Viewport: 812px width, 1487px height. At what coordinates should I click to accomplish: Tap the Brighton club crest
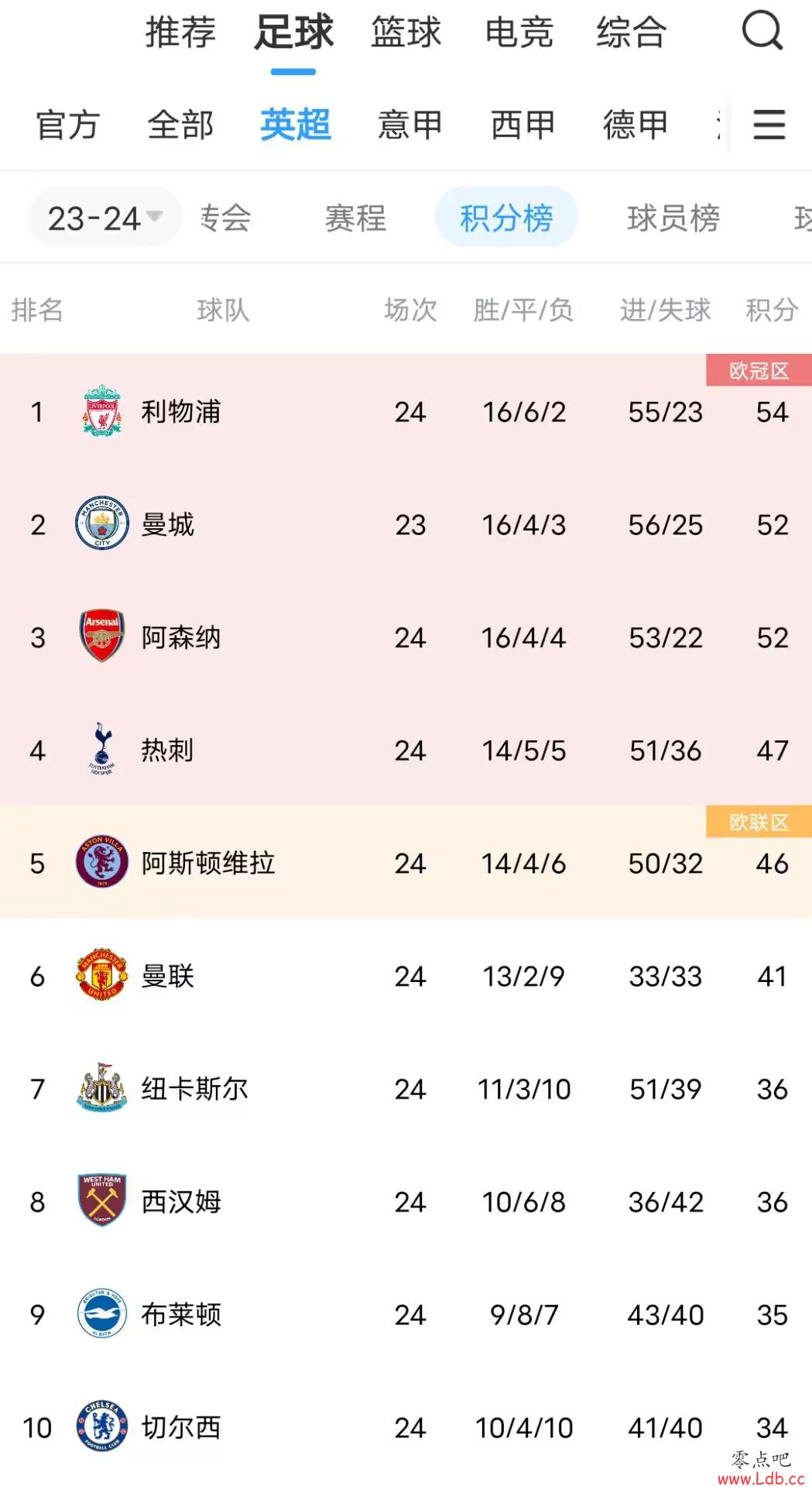click(102, 1314)
